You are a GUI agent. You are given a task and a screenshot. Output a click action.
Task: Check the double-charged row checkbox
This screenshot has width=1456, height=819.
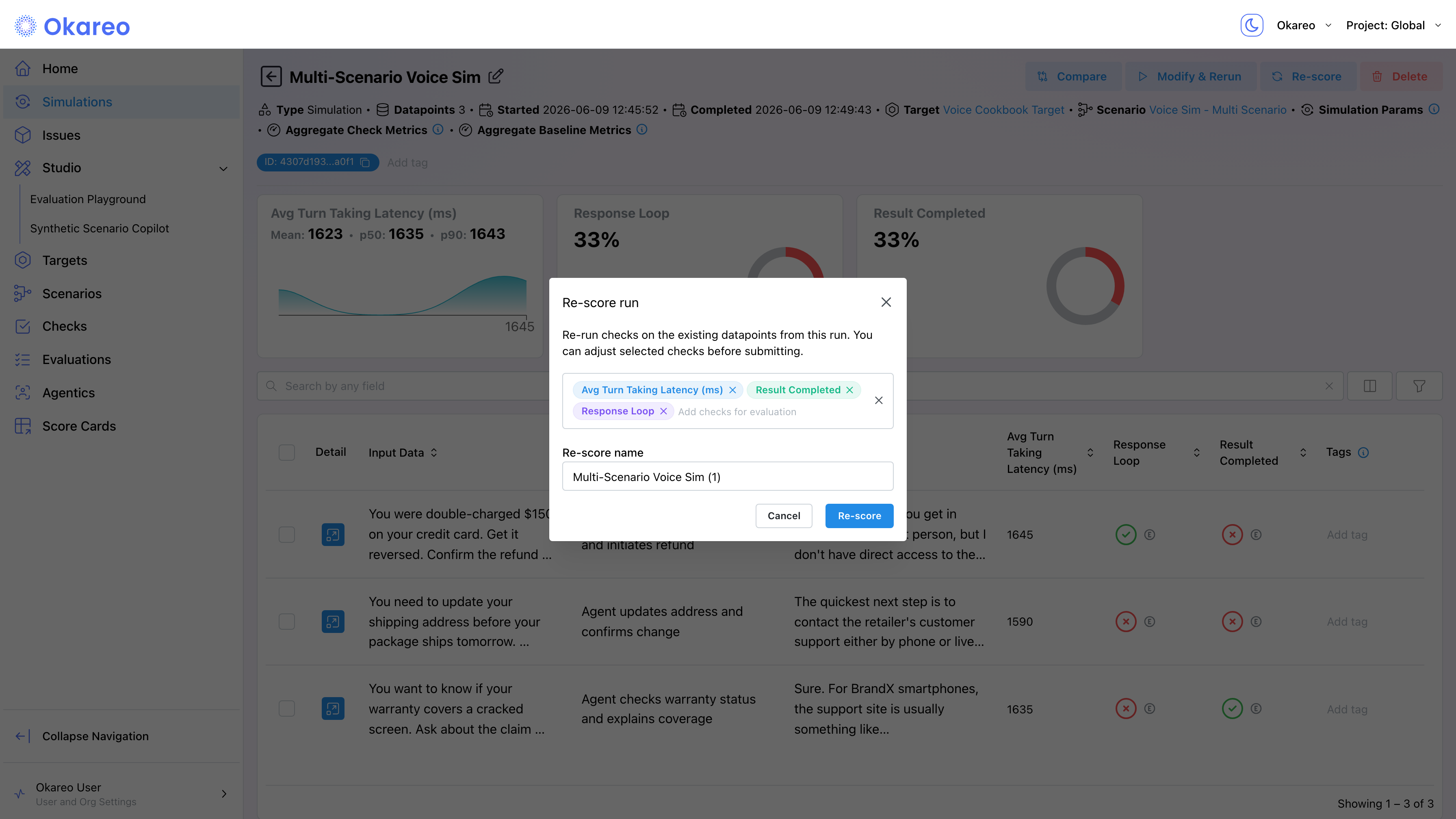click(286, 534)
